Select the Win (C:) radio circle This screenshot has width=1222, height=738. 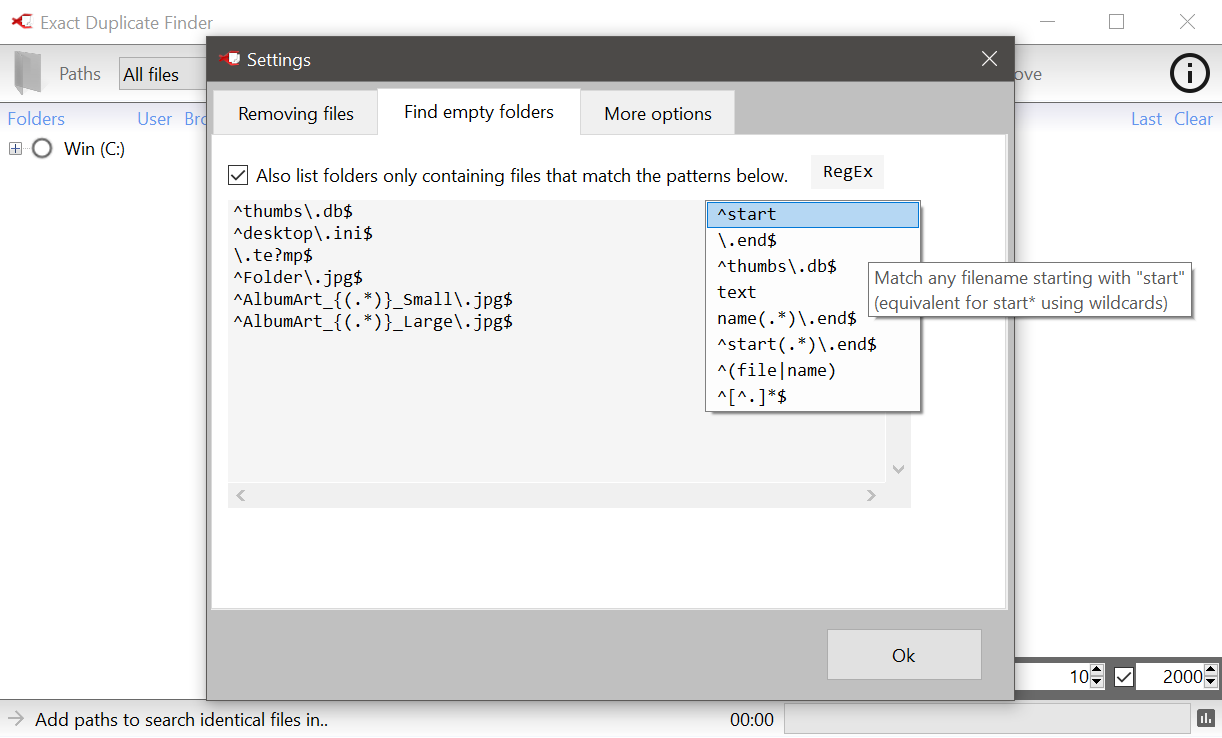click(x=42, y=149)
